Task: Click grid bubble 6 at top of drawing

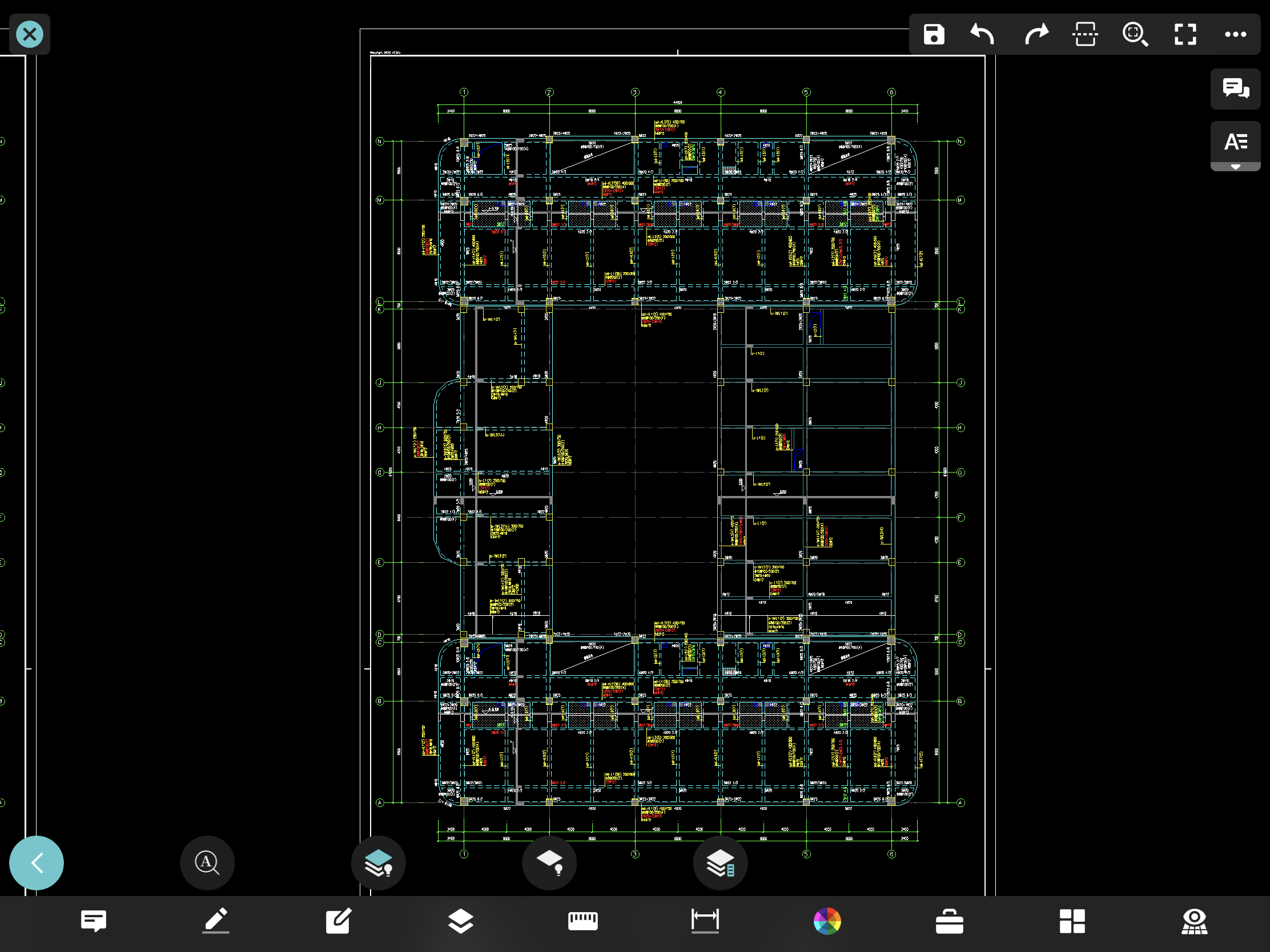Action: (x=891, y=92)
